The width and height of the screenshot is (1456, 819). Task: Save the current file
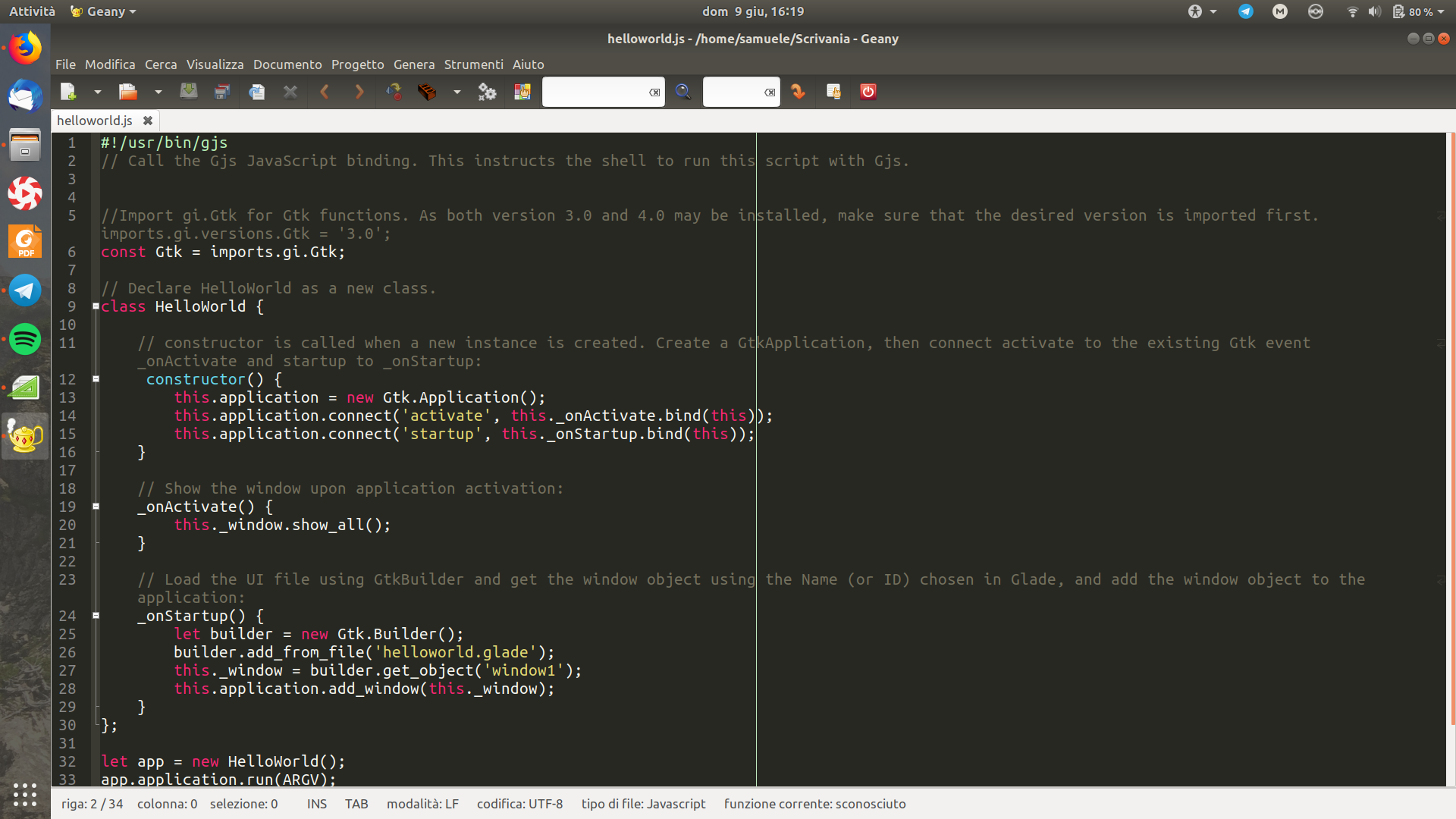click(188, 92)
